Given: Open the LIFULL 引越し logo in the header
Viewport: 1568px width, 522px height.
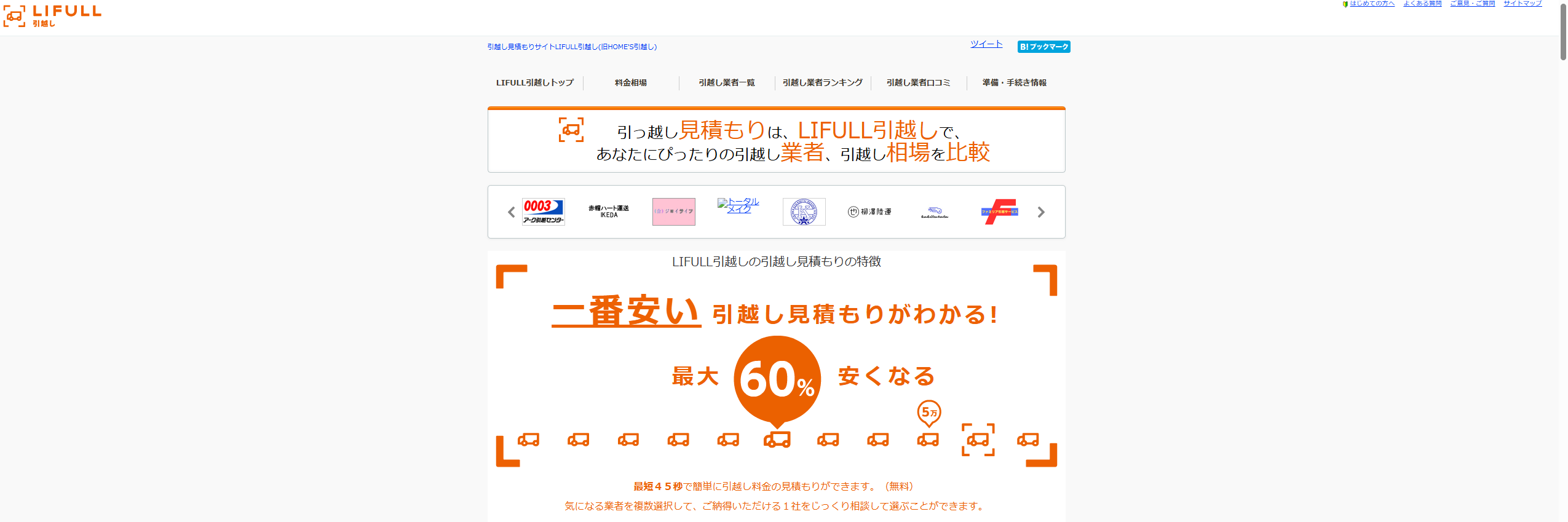Looking at the screenshot, I should click(x=52, y=16).
